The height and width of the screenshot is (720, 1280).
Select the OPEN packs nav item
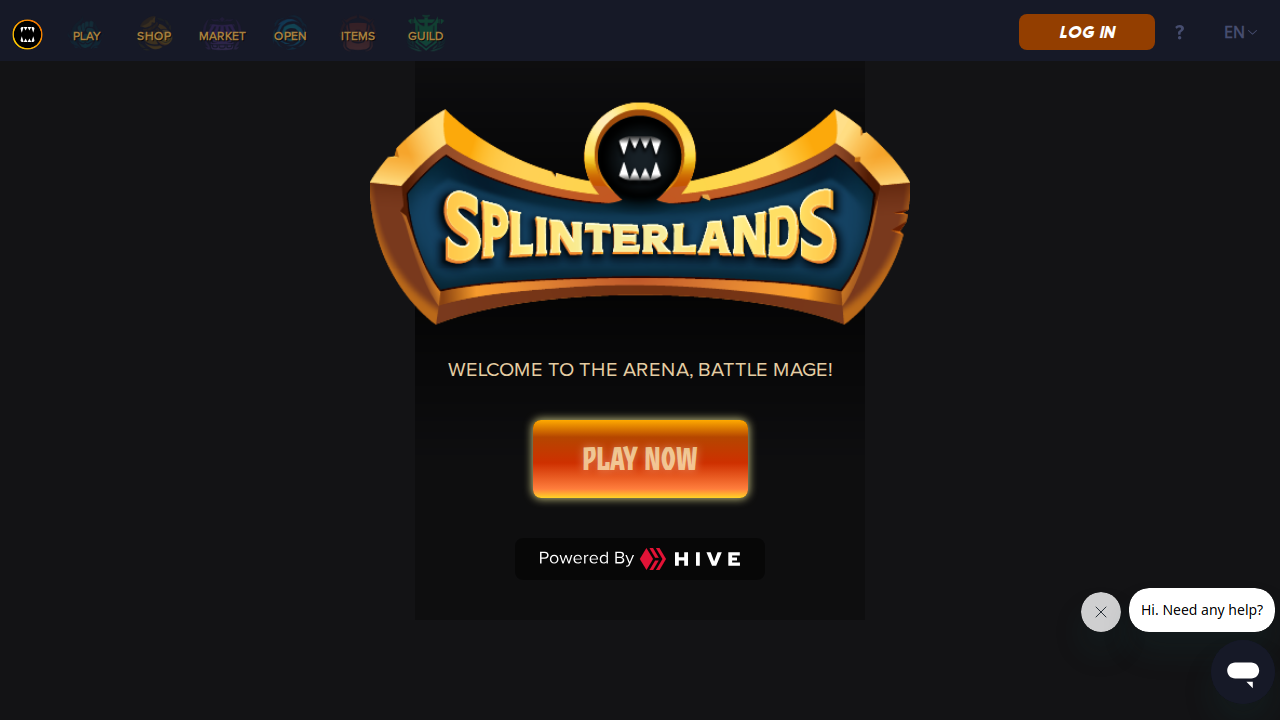[290, 35]
